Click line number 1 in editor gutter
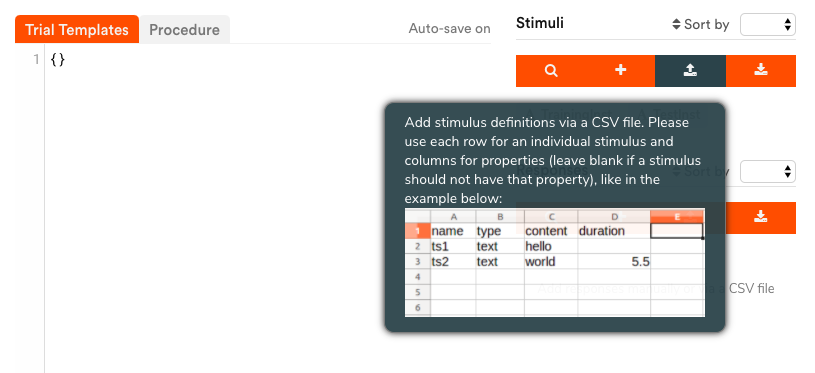This screenshot has width=815, height=373. [36, 60]
